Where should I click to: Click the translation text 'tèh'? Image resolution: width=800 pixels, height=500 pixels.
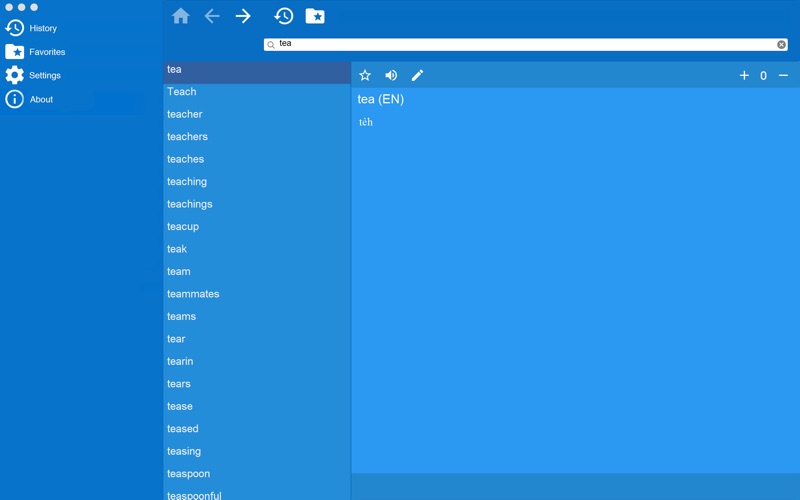pyautogui.click(x=366, y=122)
